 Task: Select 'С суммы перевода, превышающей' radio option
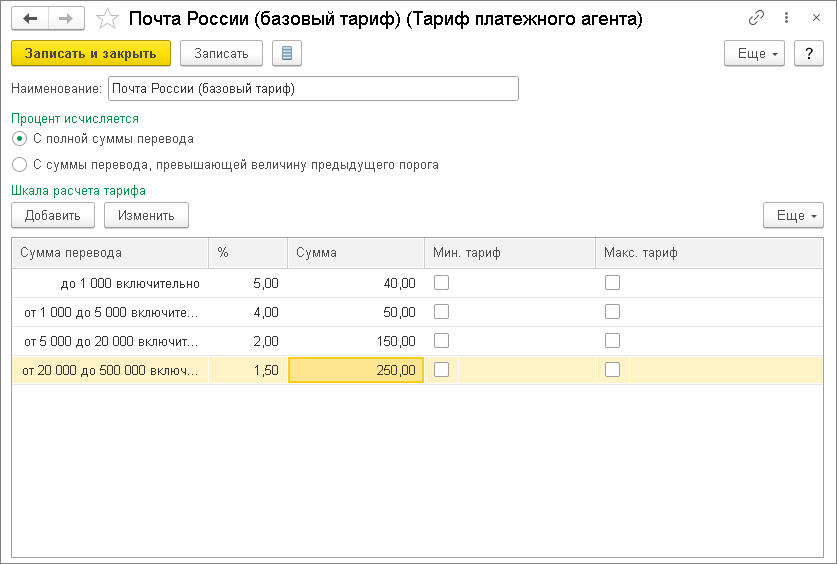pos(20,165)
